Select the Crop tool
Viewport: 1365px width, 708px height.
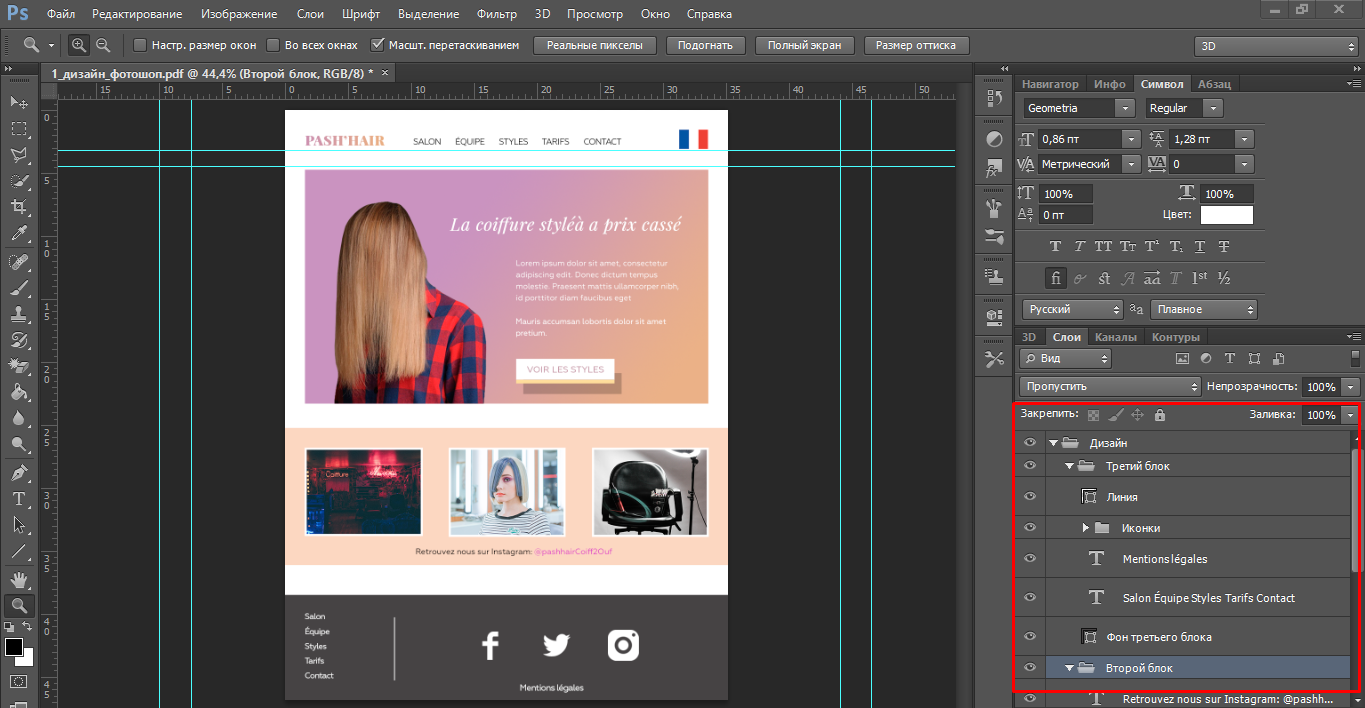click(x=18, y=207)
